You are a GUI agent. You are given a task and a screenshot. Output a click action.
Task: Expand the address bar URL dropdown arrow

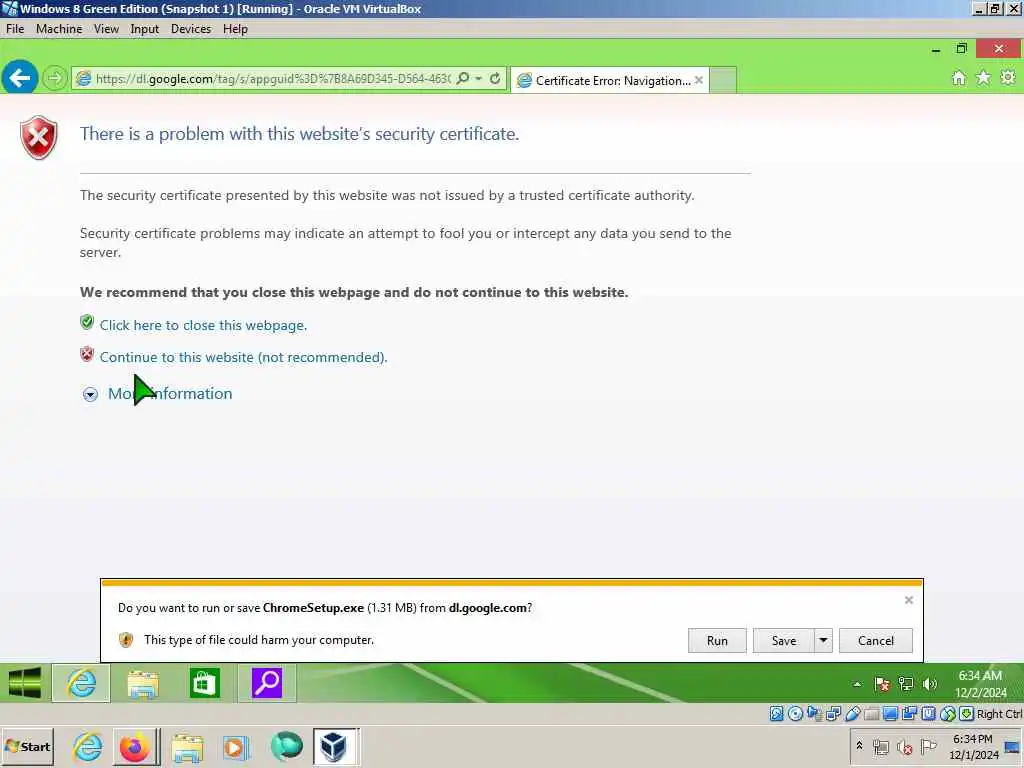pyautogui.click(x=479, y=78)
